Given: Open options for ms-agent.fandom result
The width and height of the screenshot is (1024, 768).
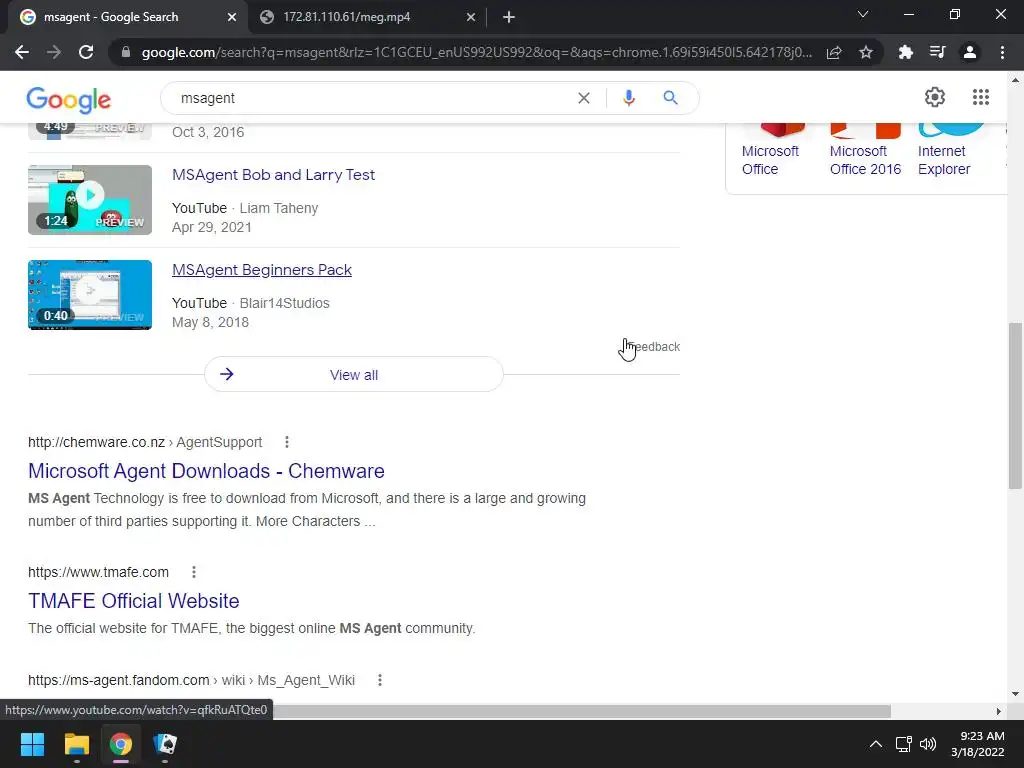Looking at the screenshot, I should click(379, 680).
